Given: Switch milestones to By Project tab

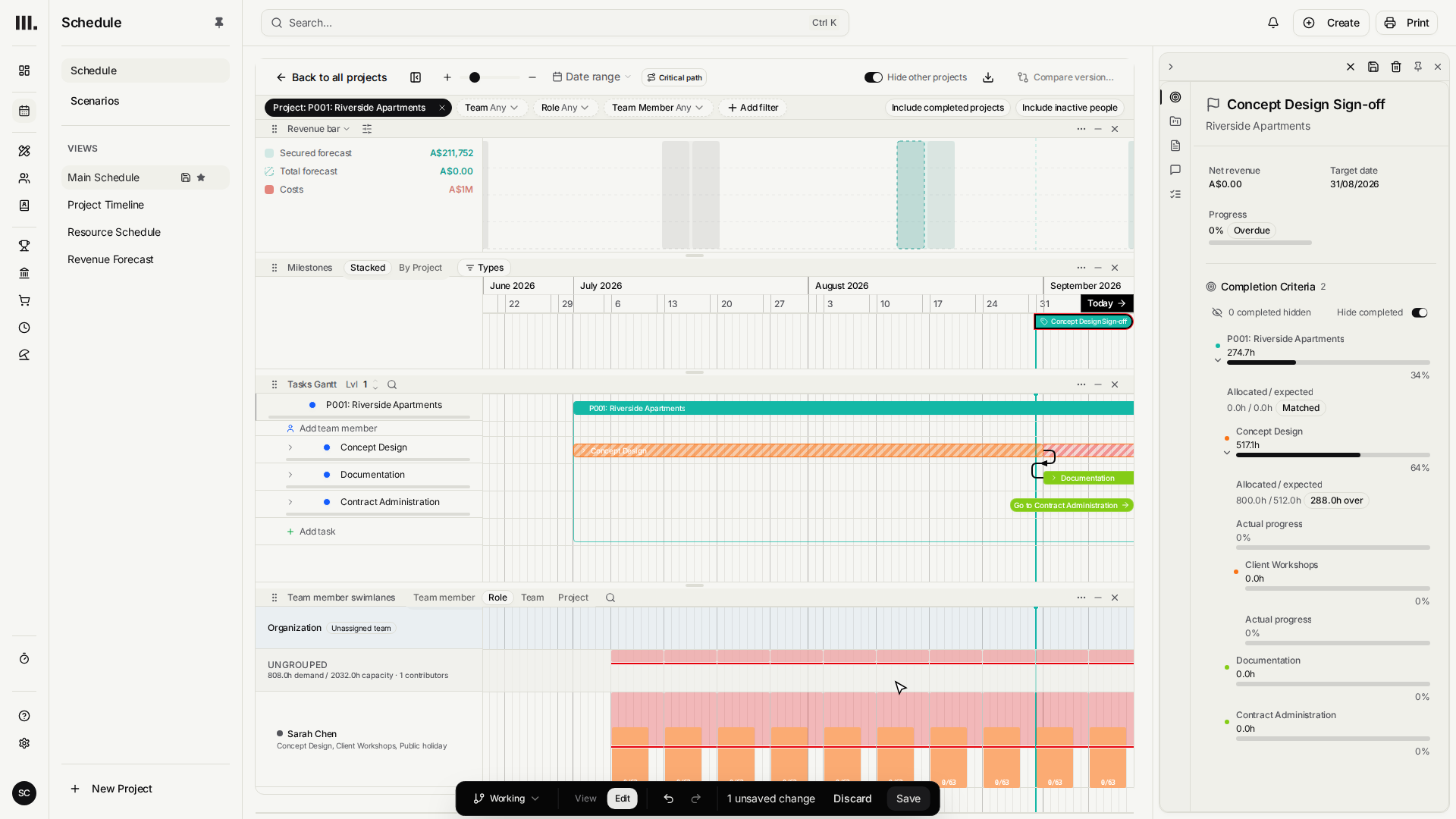Looking at the screenshot, I should (x=420, y=268).
